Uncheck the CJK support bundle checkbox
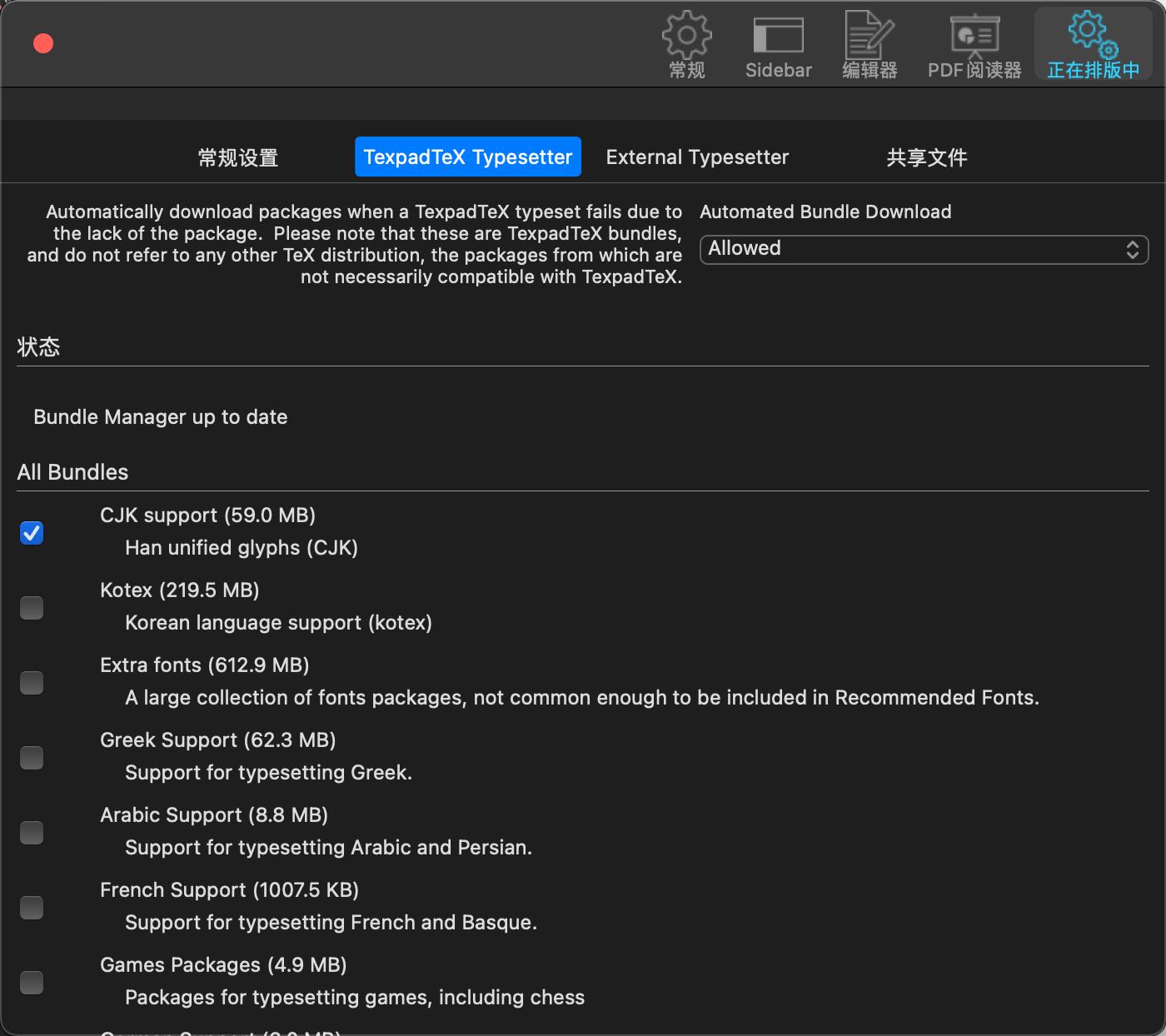Viewport: 1166px width, 1036px height. coord(32,532)
